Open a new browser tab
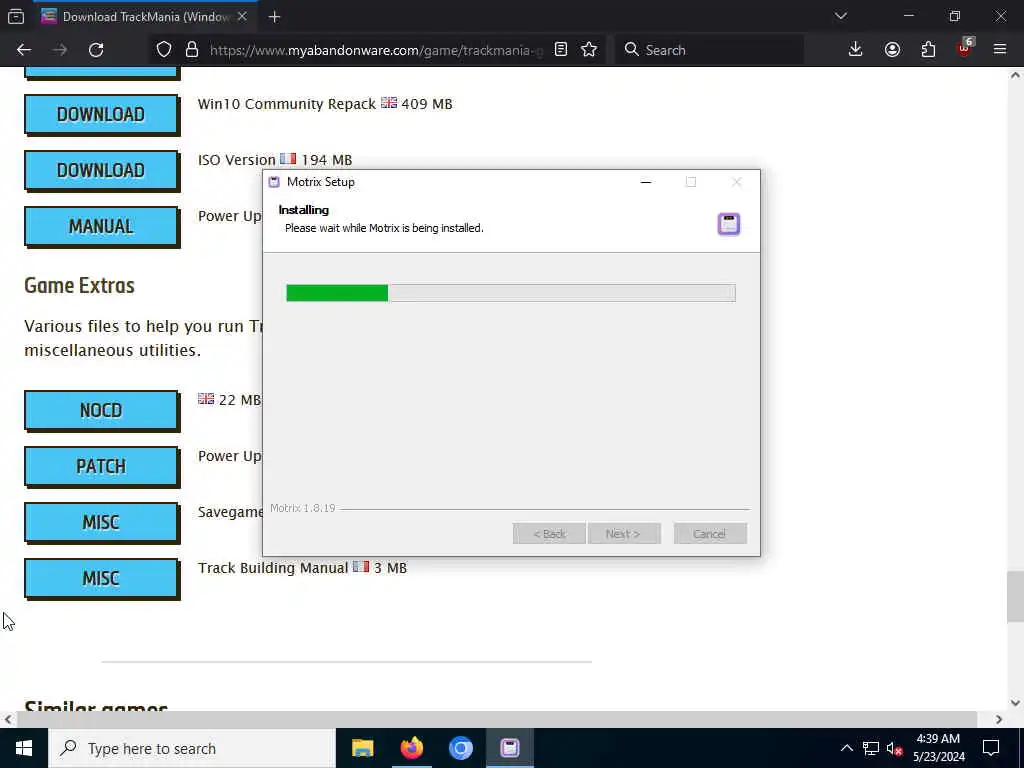The image size is (1024, 768). pos(274,17)
